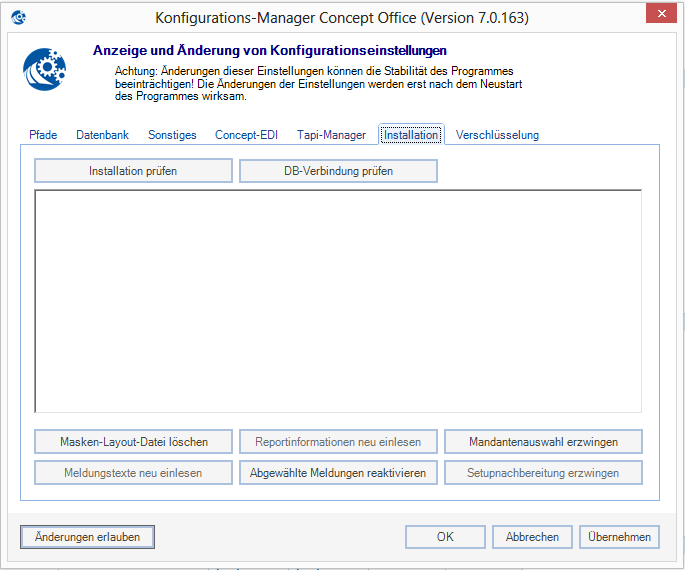Image resolution: width=685 pixels, height=570 pixels.
Task: Enable editing with Änderungen erlauben
Action: point(88,537)
